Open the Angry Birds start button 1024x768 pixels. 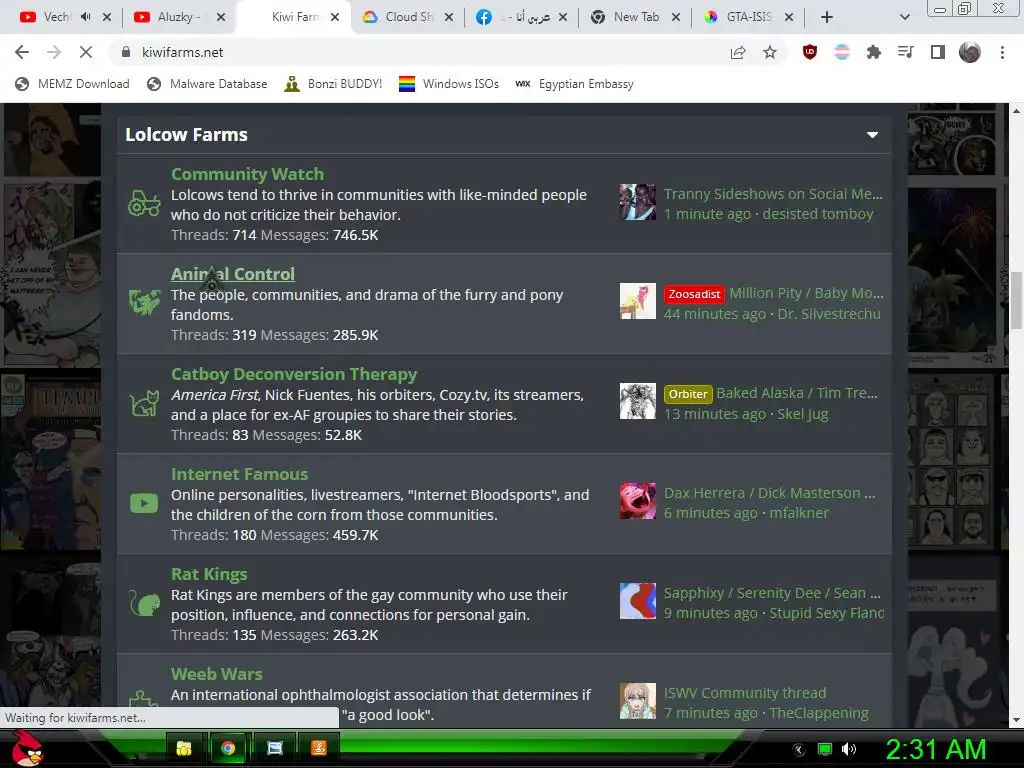(x=27, y=749)
